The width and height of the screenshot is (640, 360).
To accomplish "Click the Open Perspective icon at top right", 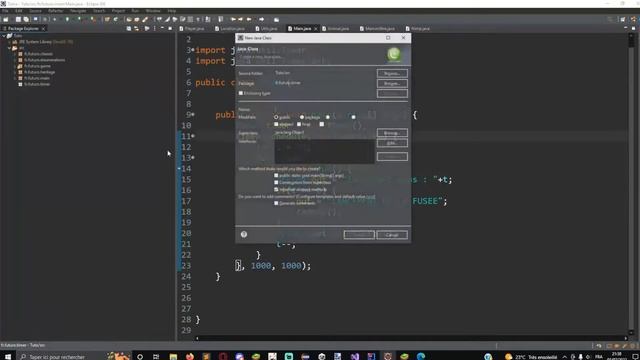I will click(623, 19).
